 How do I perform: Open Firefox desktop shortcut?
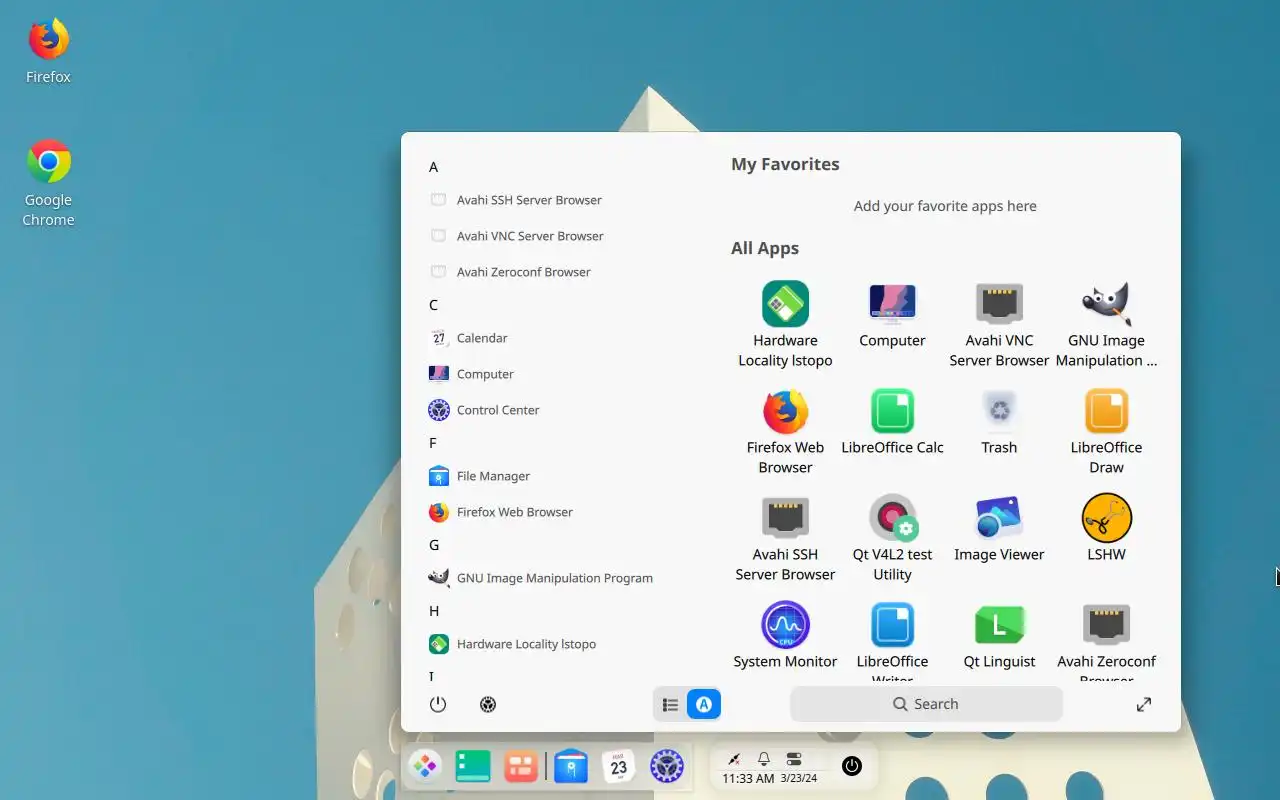[x=48, y=51]
